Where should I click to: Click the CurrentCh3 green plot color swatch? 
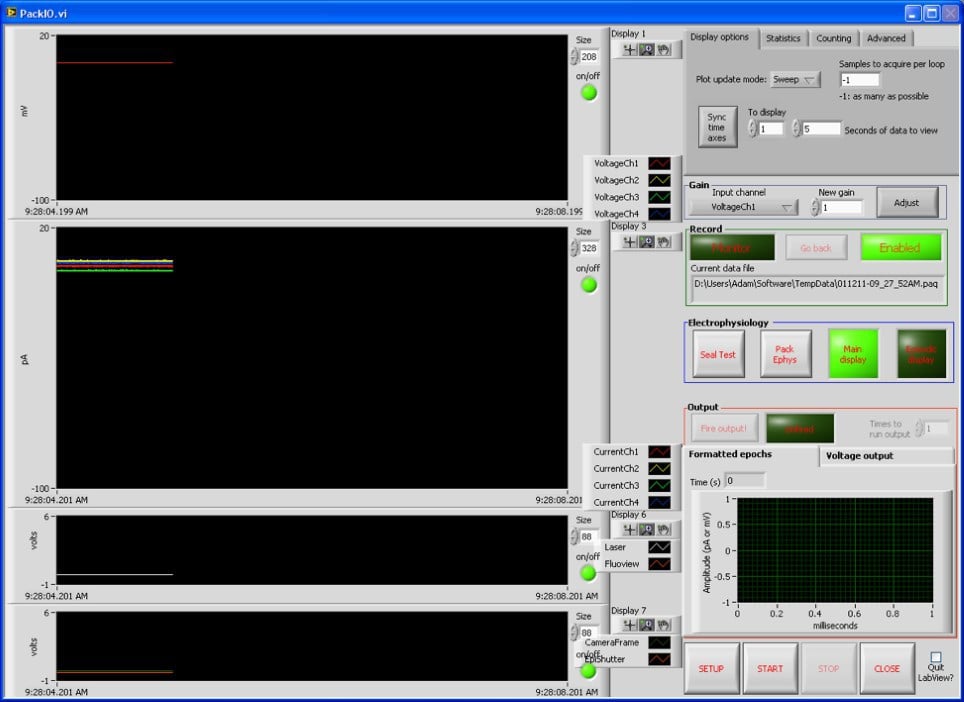[x=659, y=485]
